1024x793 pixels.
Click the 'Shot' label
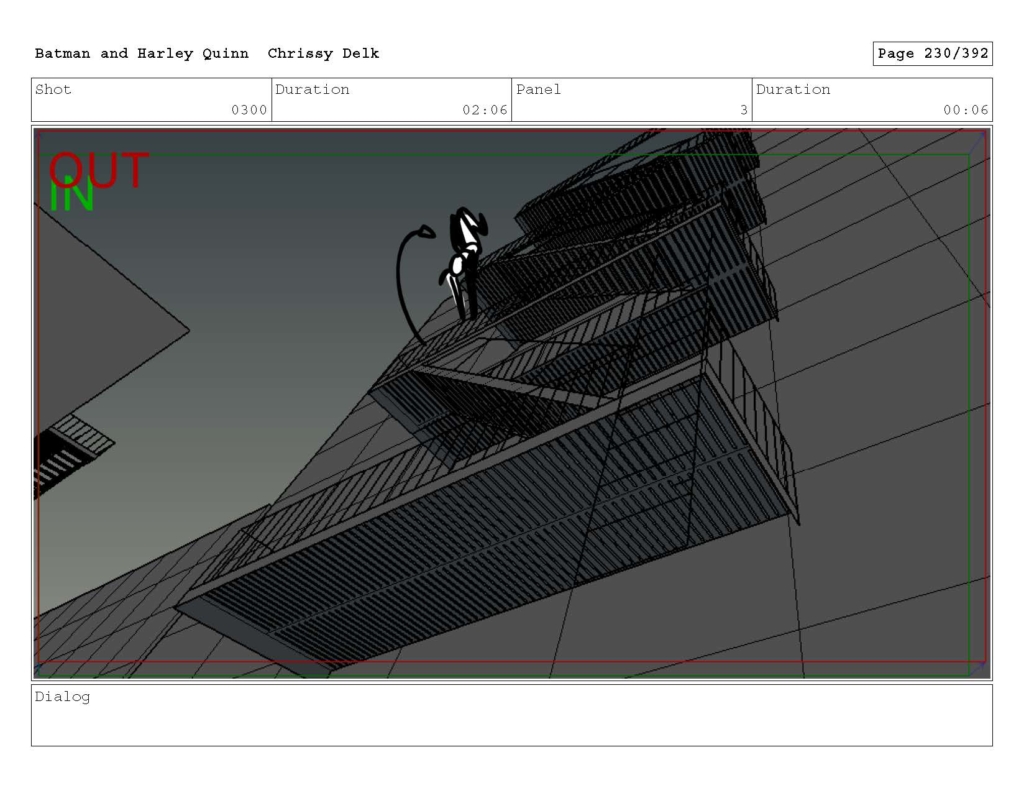tap(53, 89)
